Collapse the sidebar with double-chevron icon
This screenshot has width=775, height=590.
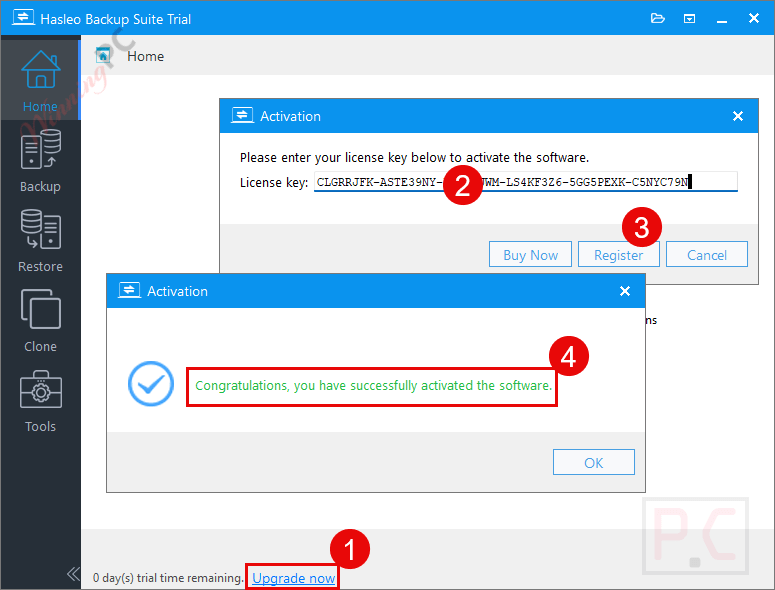click(x=73, y=574)
